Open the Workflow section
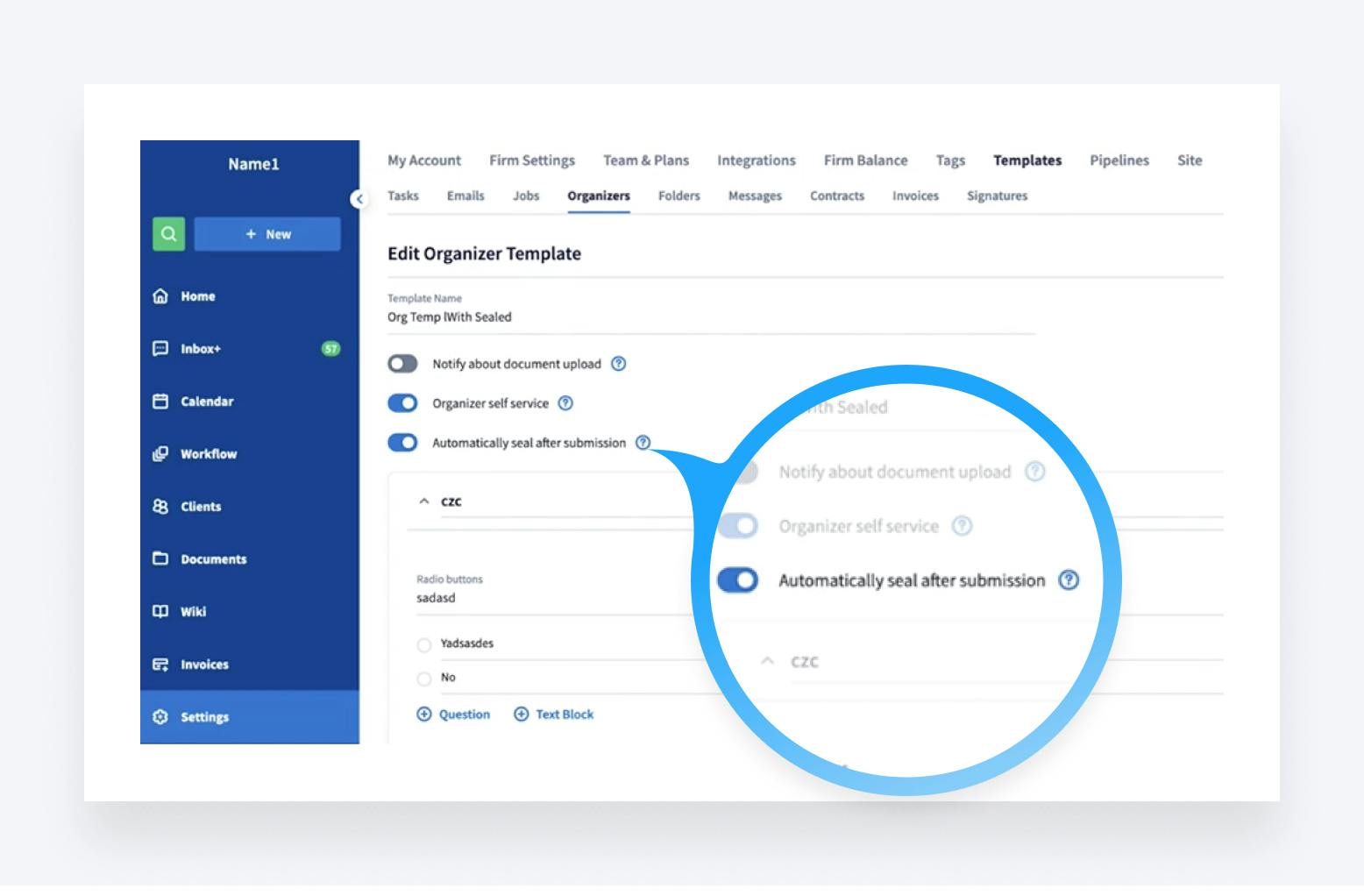 pyautogui.click(x=208, y=454)
